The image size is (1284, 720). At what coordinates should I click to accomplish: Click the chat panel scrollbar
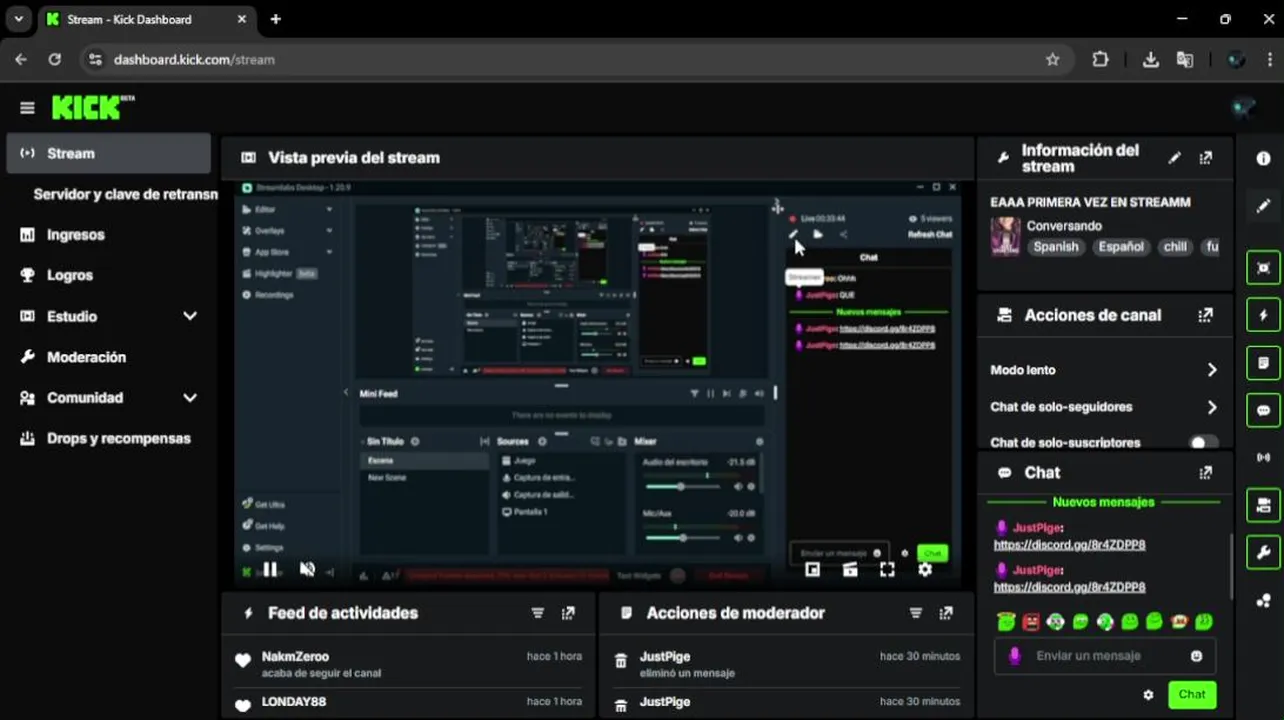pyautogui.click(x=1232, y=565)
